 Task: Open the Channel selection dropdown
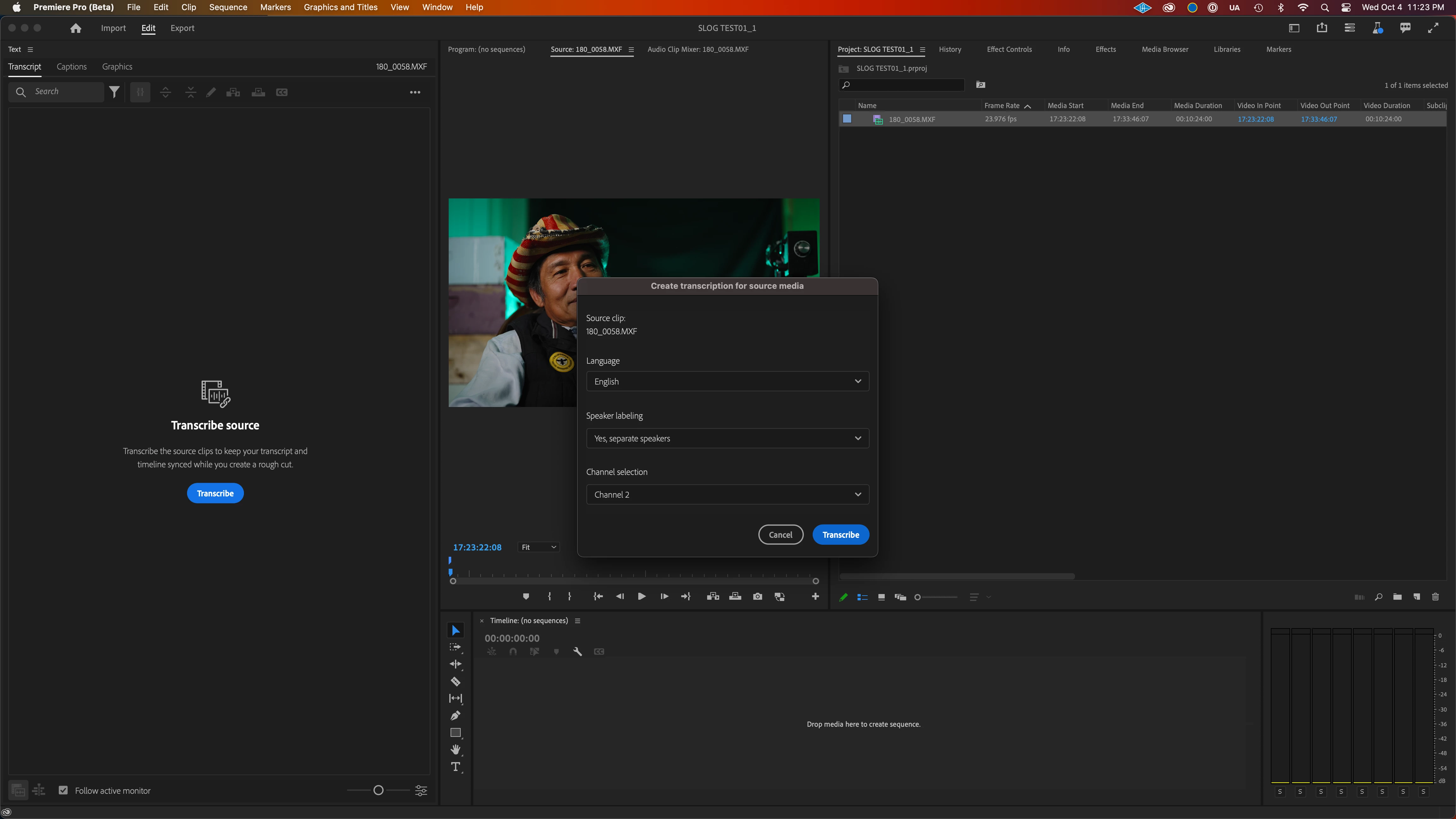click(x=727, y=494)
